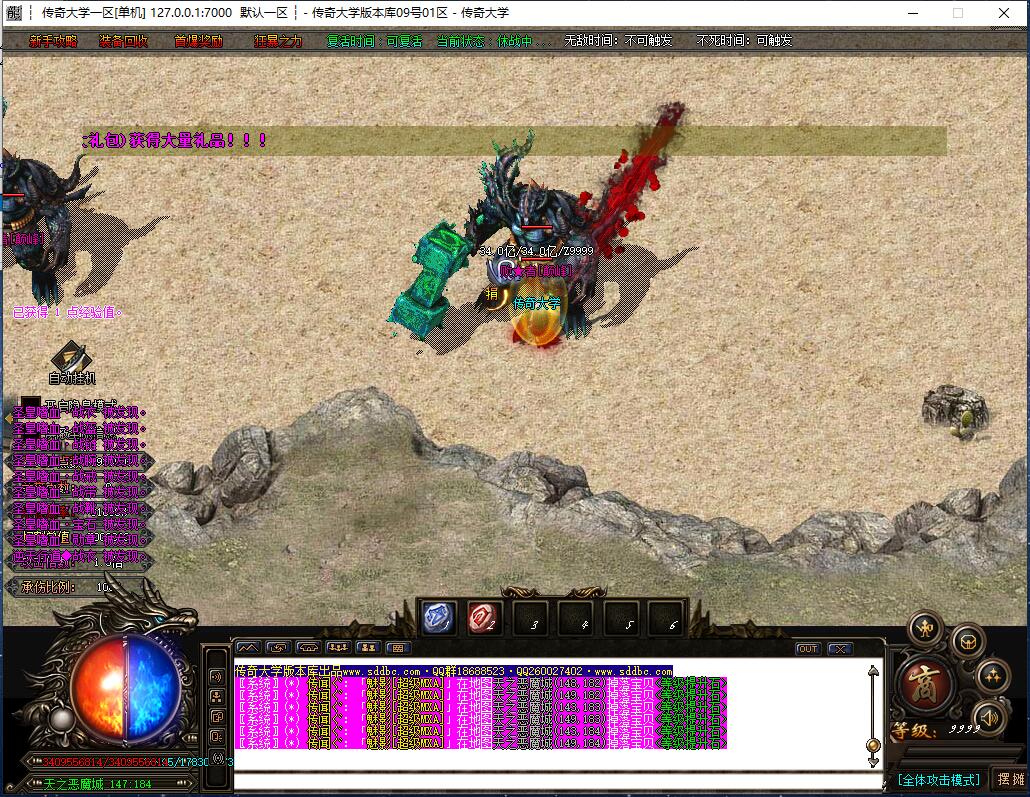
Task: Open the sparkle skills round icon
Action: click(992, 675)
